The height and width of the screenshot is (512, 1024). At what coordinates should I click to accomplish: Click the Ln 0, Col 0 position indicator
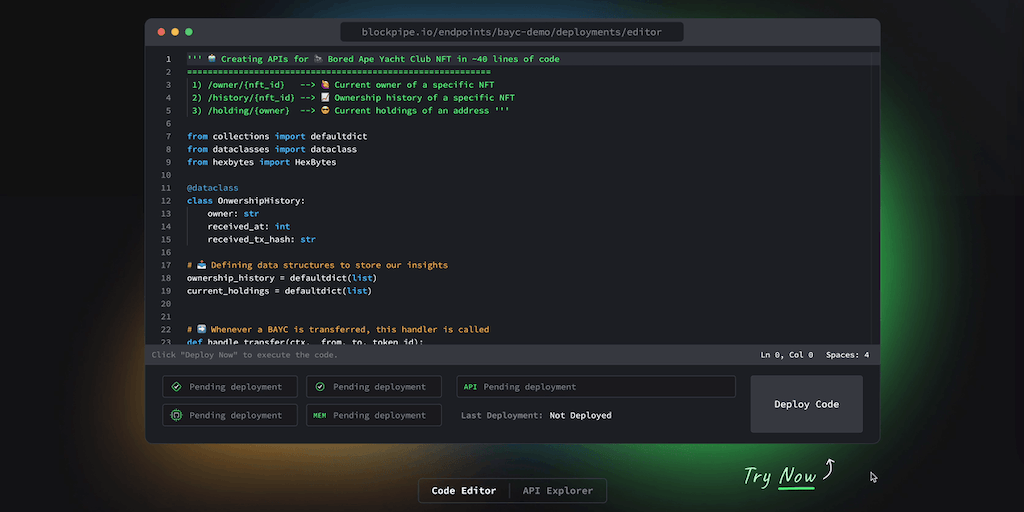click(x=787, y=355)
